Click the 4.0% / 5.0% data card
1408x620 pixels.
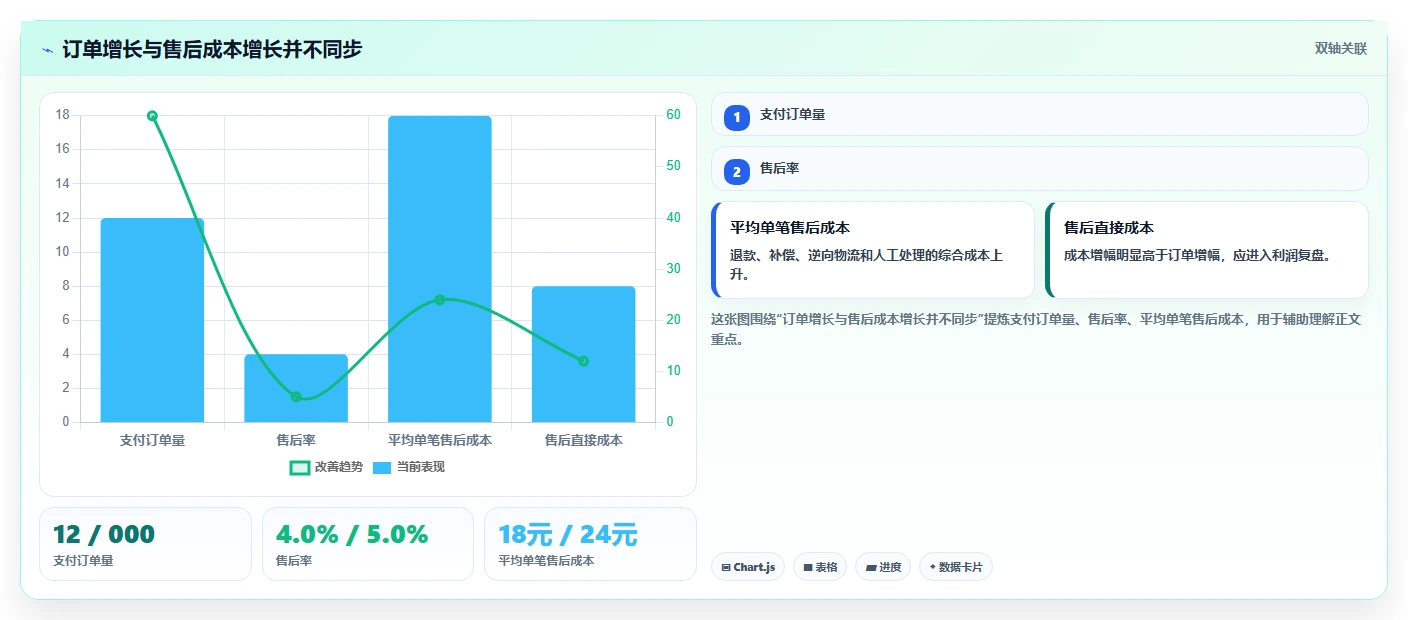coord(367,544)
